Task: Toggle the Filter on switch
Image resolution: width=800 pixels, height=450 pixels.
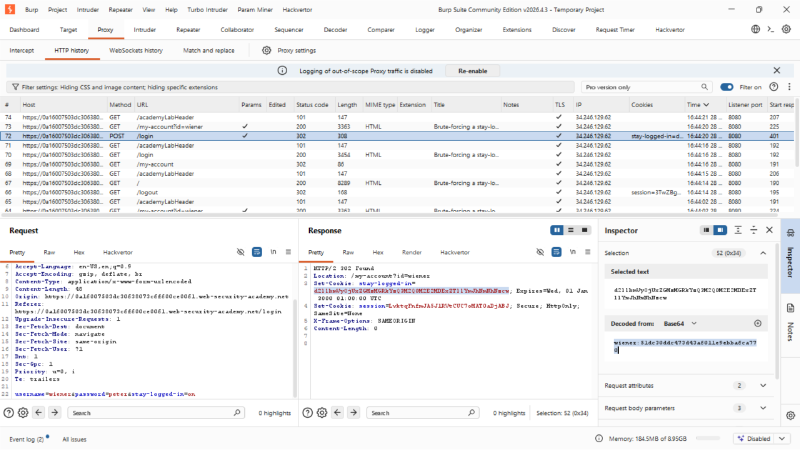Action: coord(727,87)
